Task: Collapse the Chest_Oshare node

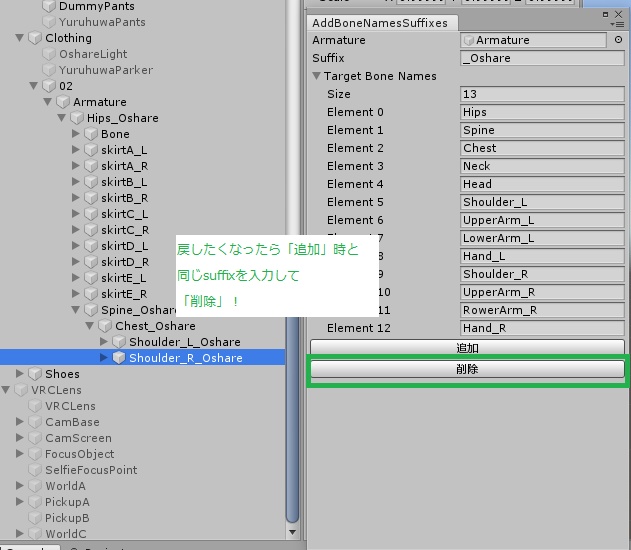Action: (90, 325)
